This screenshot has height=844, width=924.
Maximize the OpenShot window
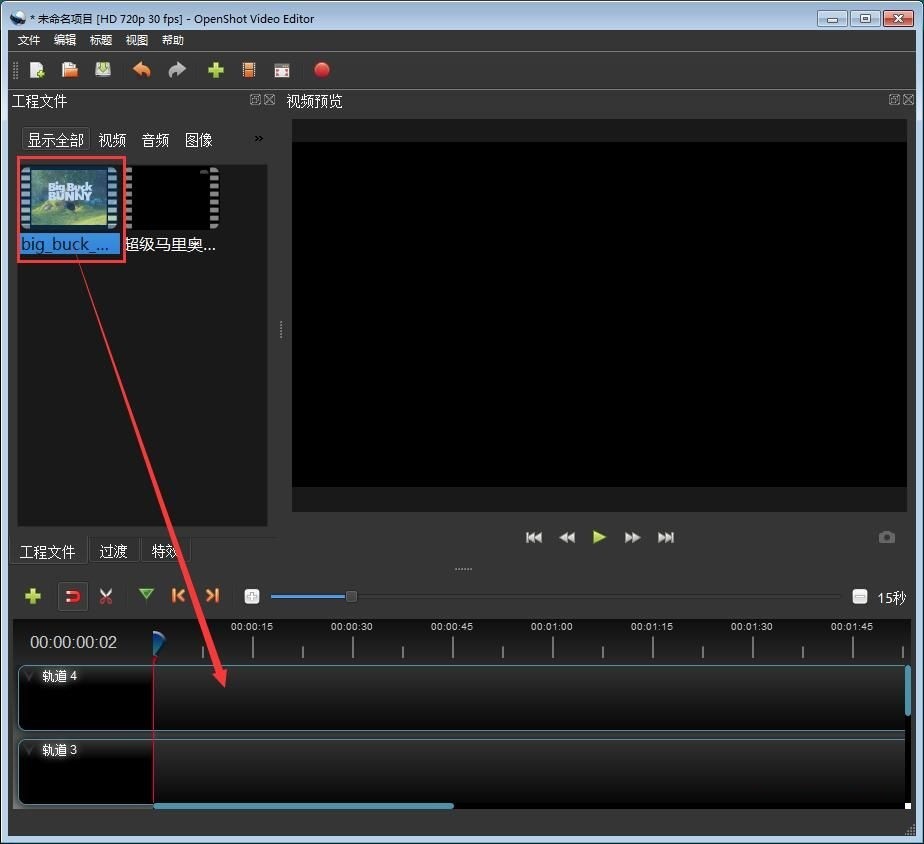click(865, 18)
